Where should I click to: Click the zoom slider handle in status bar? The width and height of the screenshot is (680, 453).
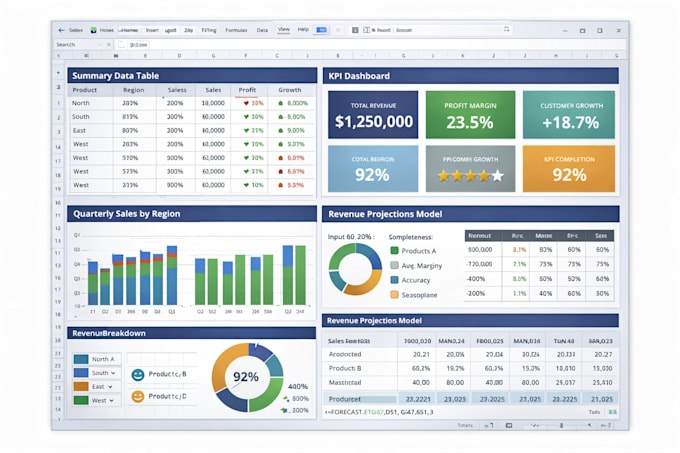pyautogui.click(x=561, y=425)
